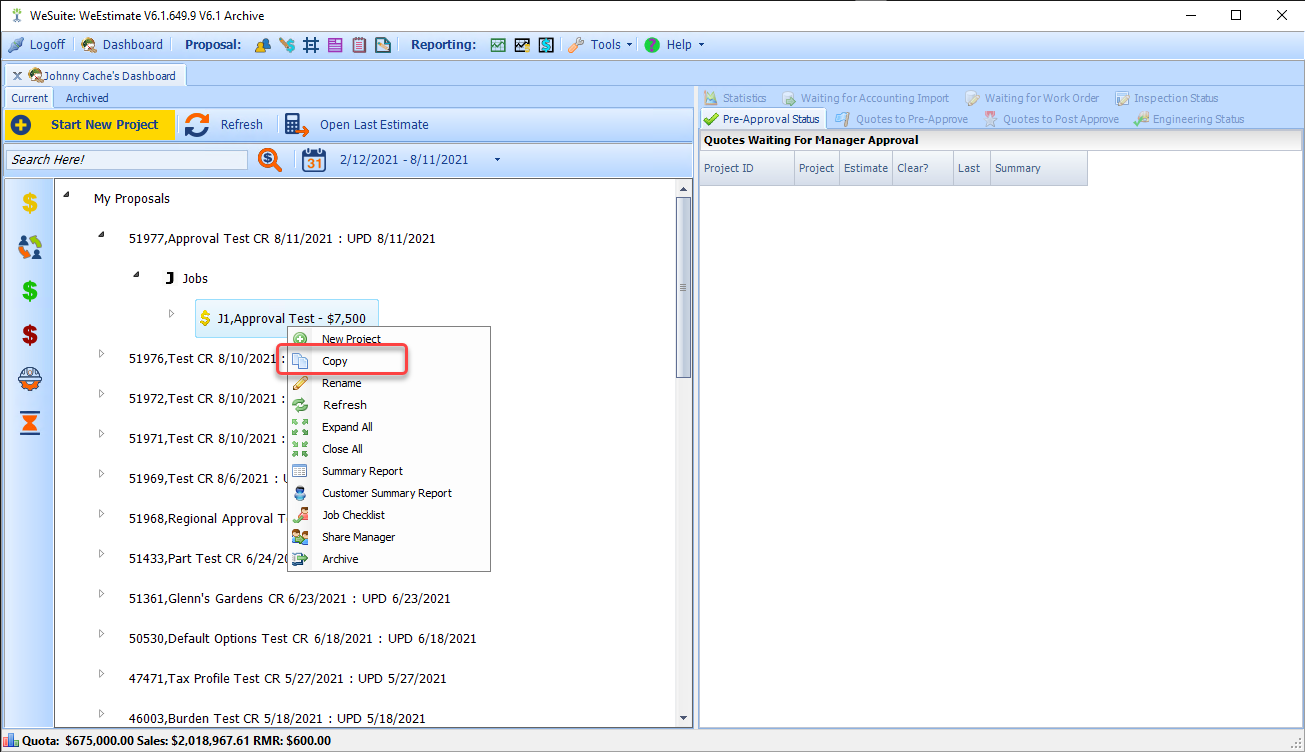Click Open Last Estimate button

357,125
